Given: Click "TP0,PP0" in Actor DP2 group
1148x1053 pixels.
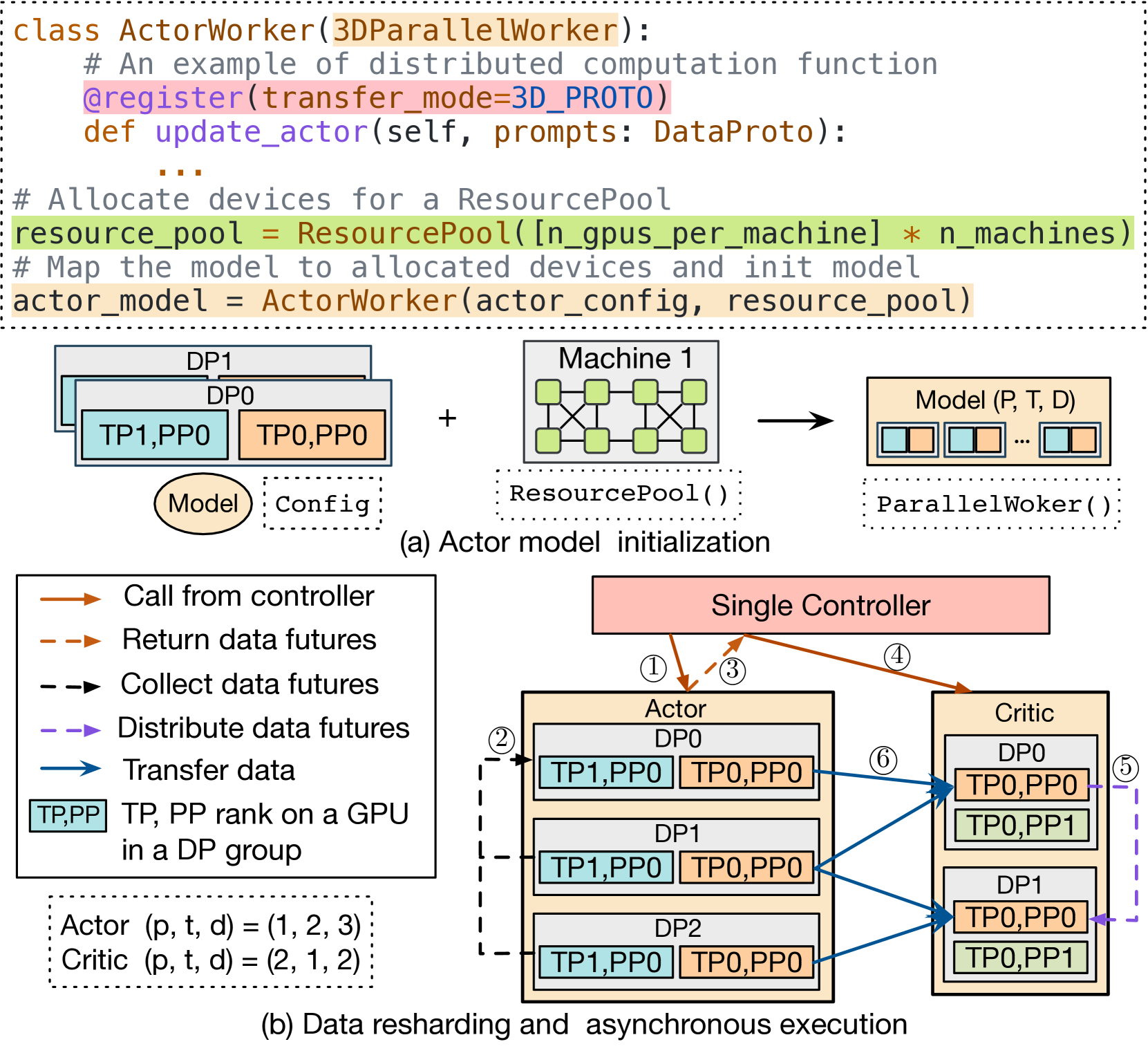Looking at the screenshot, I should point(747,962).
